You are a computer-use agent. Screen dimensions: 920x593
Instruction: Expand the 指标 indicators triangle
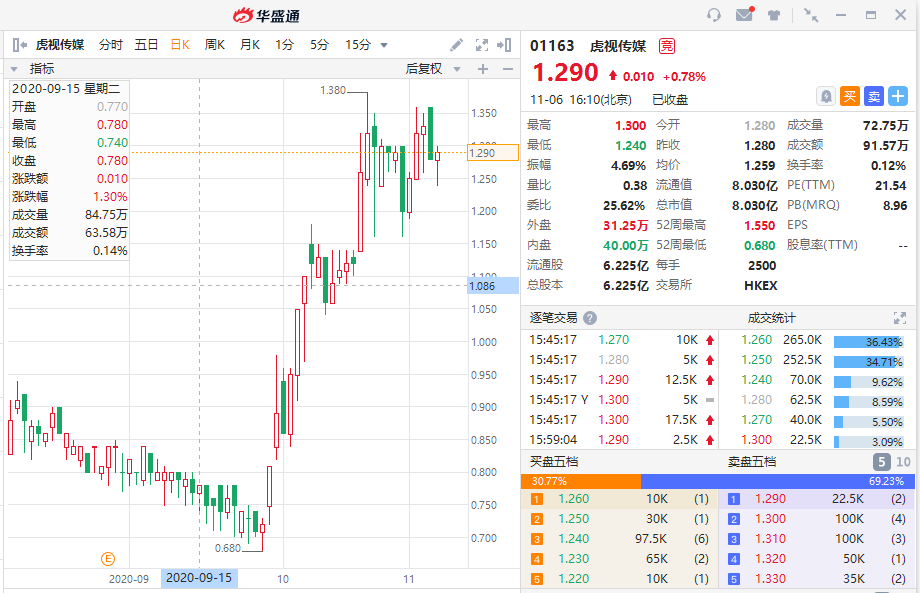click(14, 69)
